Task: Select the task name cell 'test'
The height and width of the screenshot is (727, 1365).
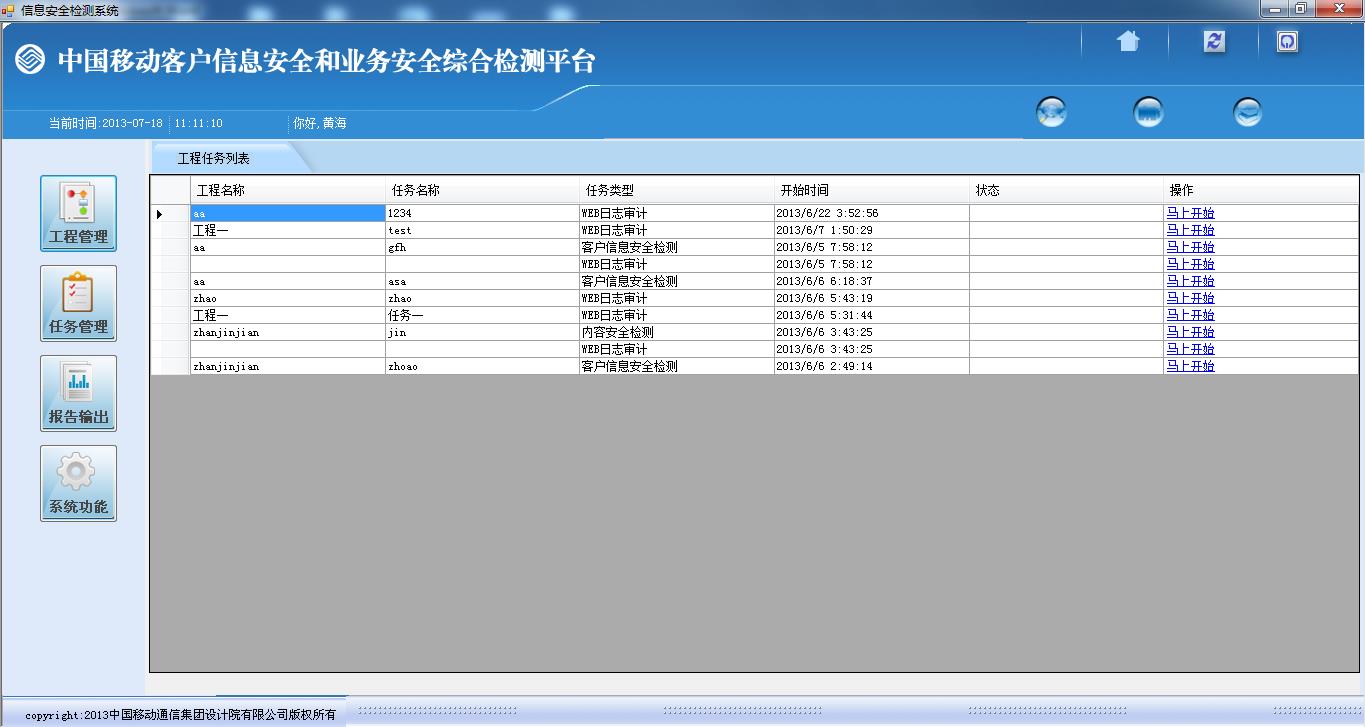Action: click(482, 230)
